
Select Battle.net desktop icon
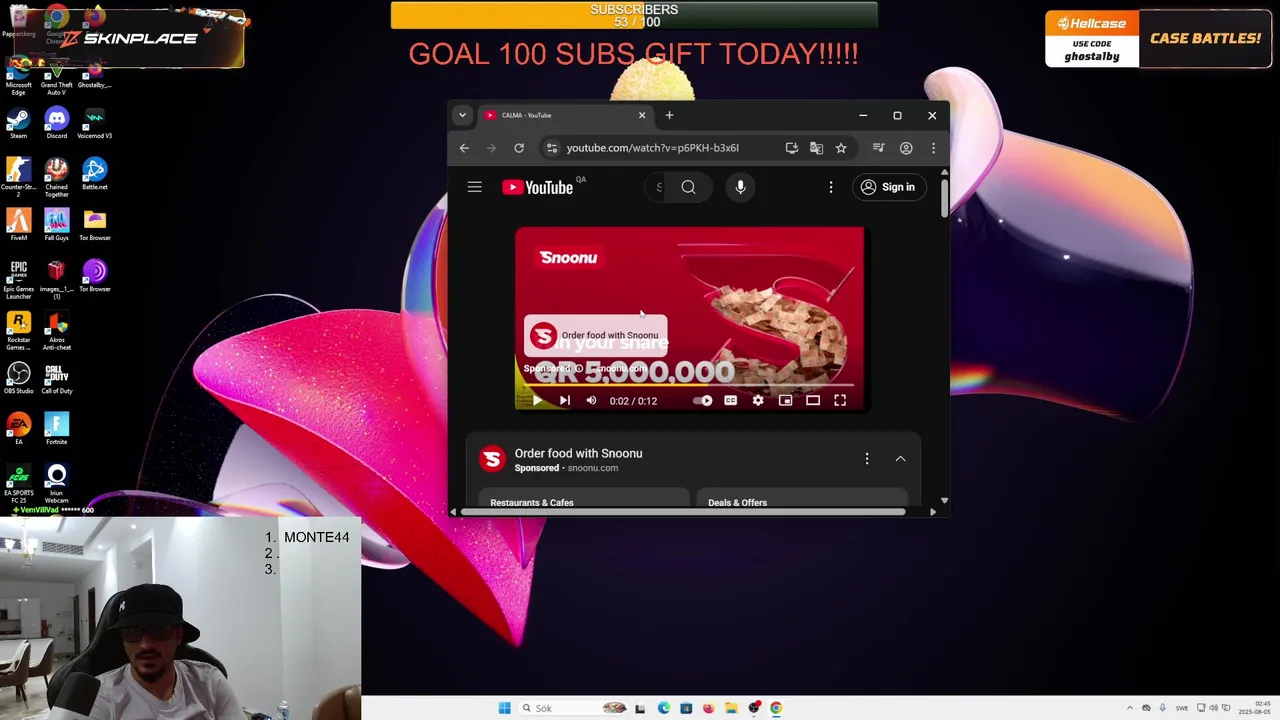pos(94,175)
